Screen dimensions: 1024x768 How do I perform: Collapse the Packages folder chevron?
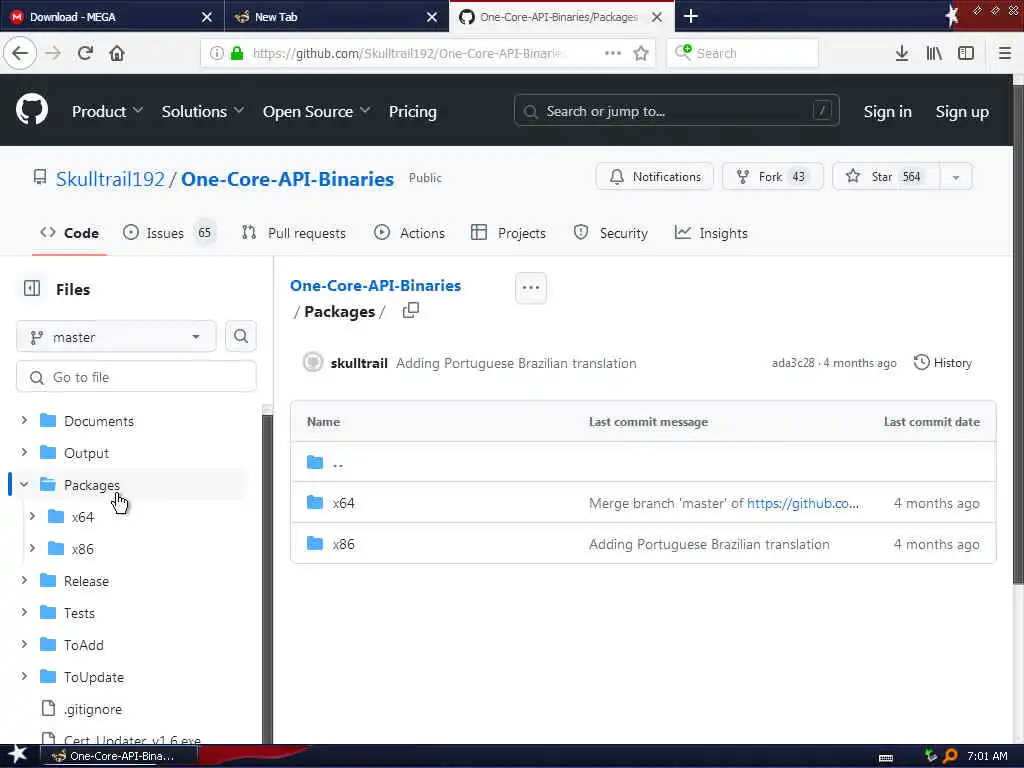pyautogui.click(x=24, y=485)
